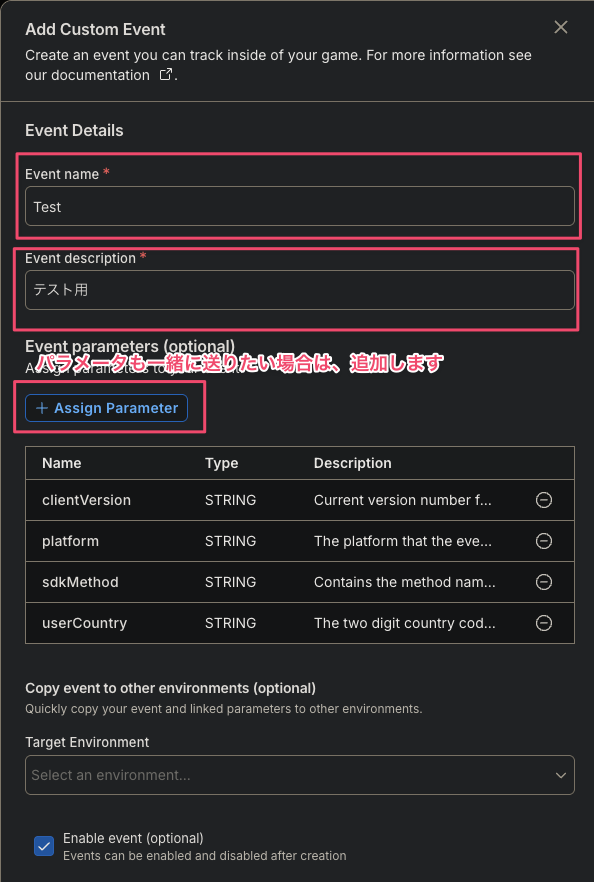
Task: Remove the sdkMethod parameter
Action: click(x=543, y=582)
